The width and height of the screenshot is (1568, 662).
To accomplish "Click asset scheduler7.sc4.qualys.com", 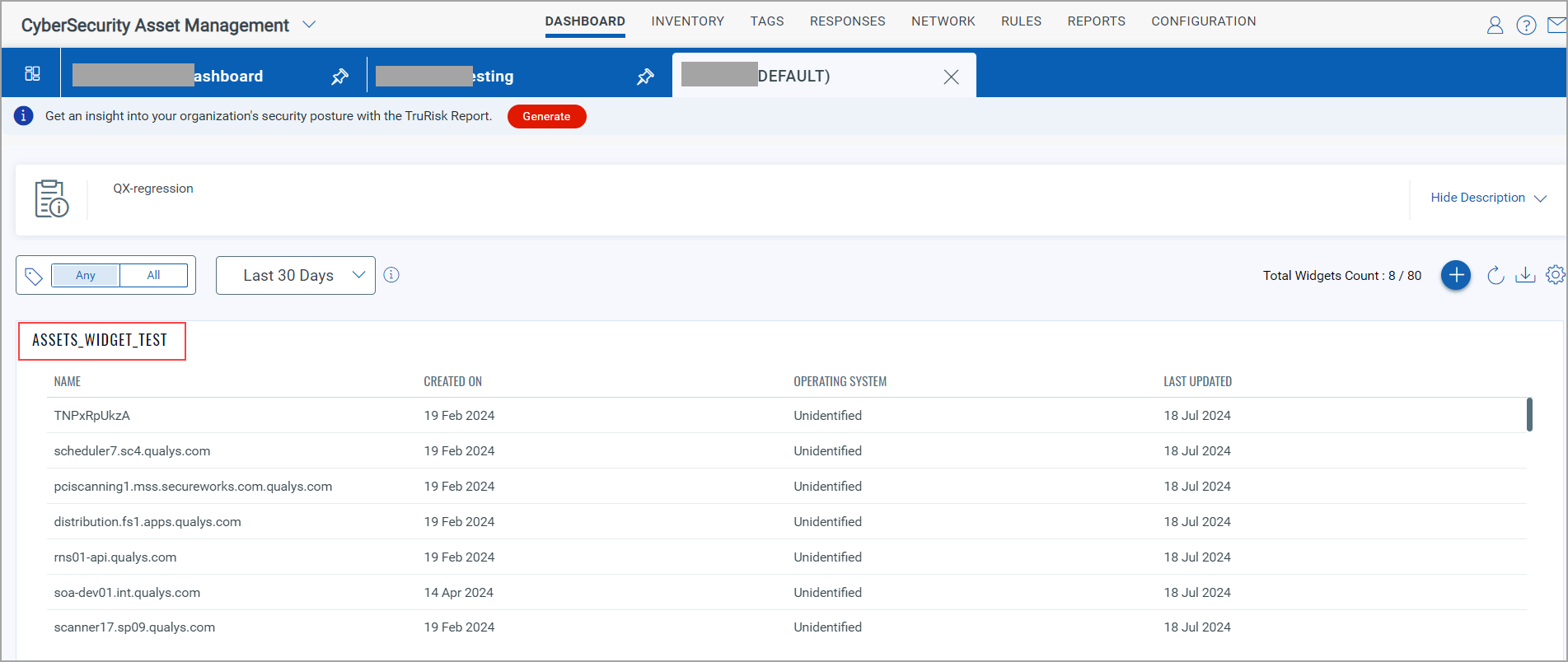I will click(132, 451).
